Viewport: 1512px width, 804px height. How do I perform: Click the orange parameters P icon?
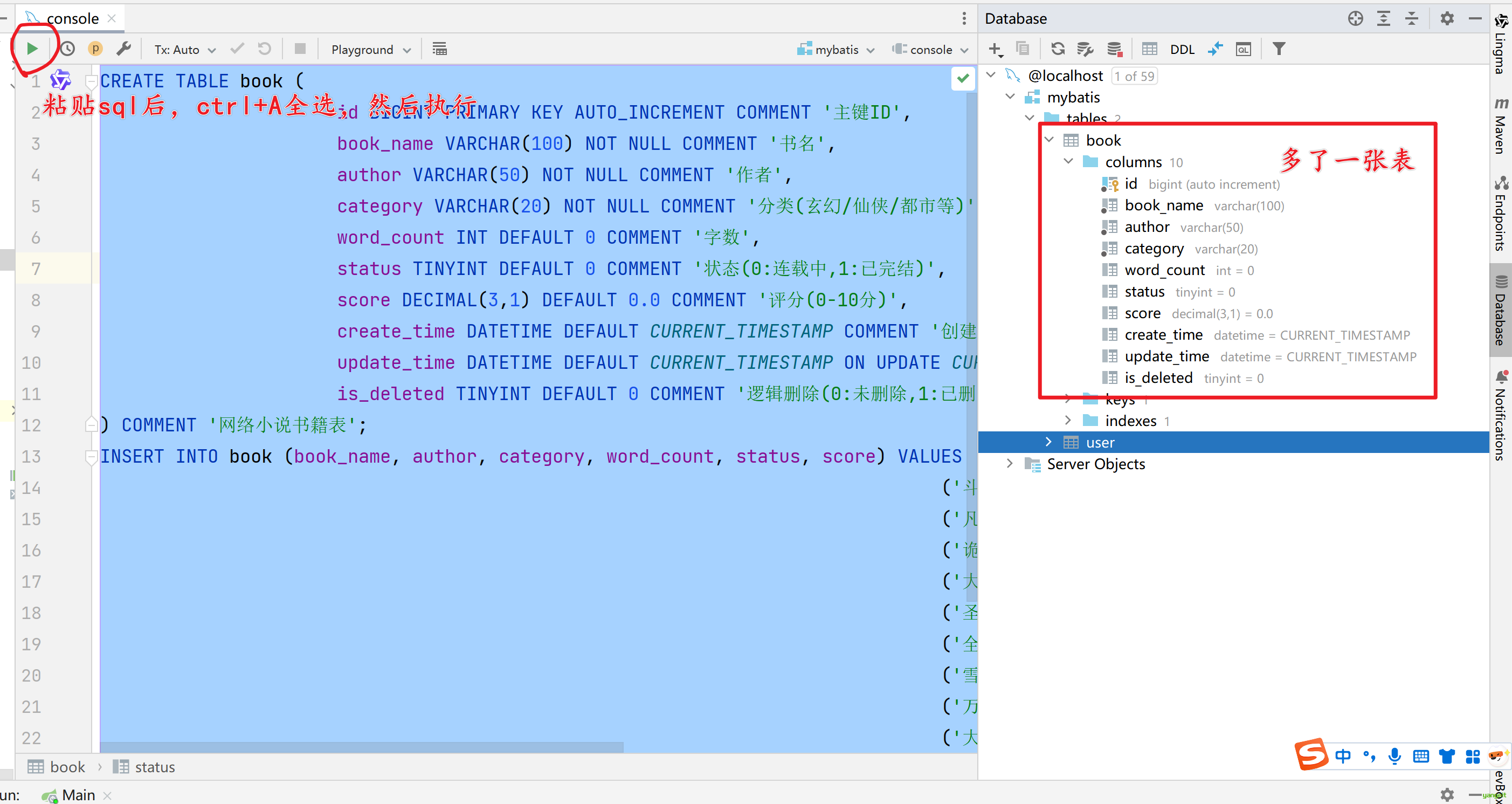(x=95, y=49)
